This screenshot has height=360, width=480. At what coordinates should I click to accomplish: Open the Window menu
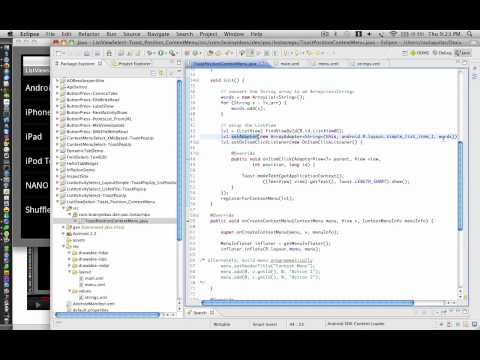pyautogui.click(x=234, y=34)
